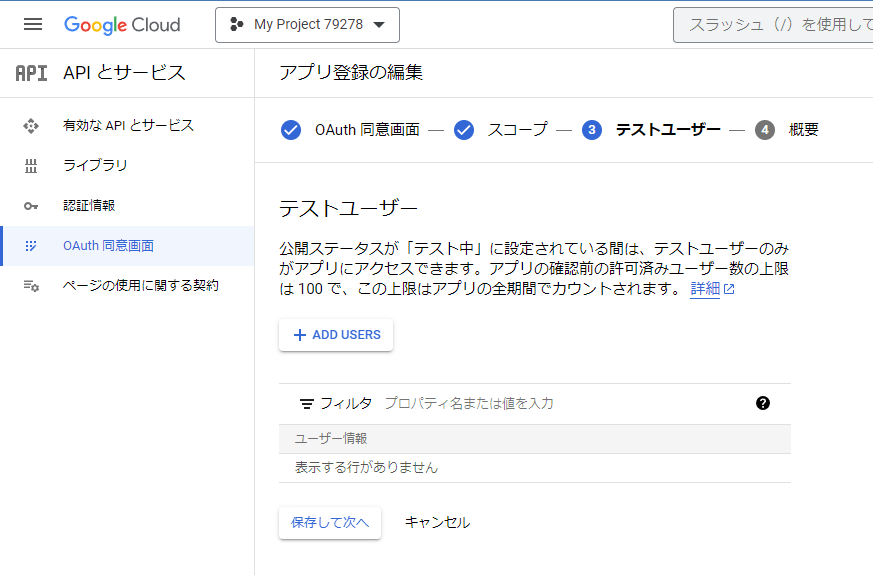Click the filter help question icon
The width and height of the screenshot is (873, 575).
[763, 404]
